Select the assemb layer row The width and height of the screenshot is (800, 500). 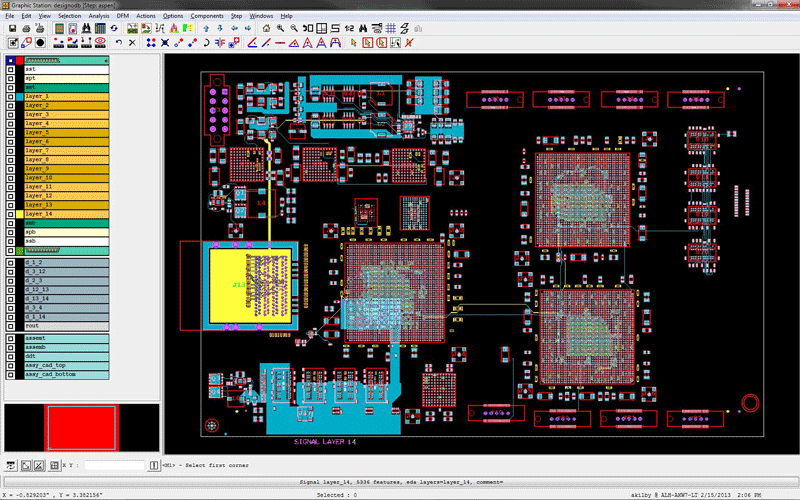pos(66,347)
